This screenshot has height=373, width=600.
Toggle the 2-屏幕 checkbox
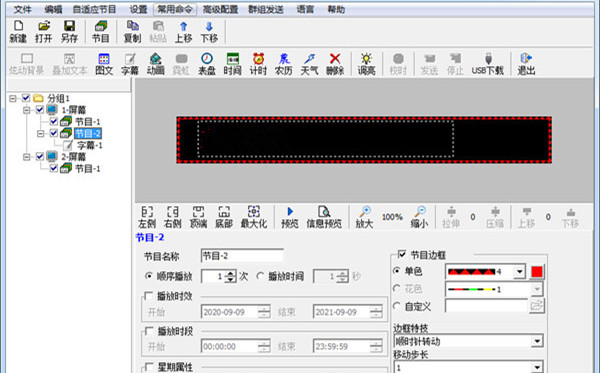pyautogui.click(x=40, y=156)
